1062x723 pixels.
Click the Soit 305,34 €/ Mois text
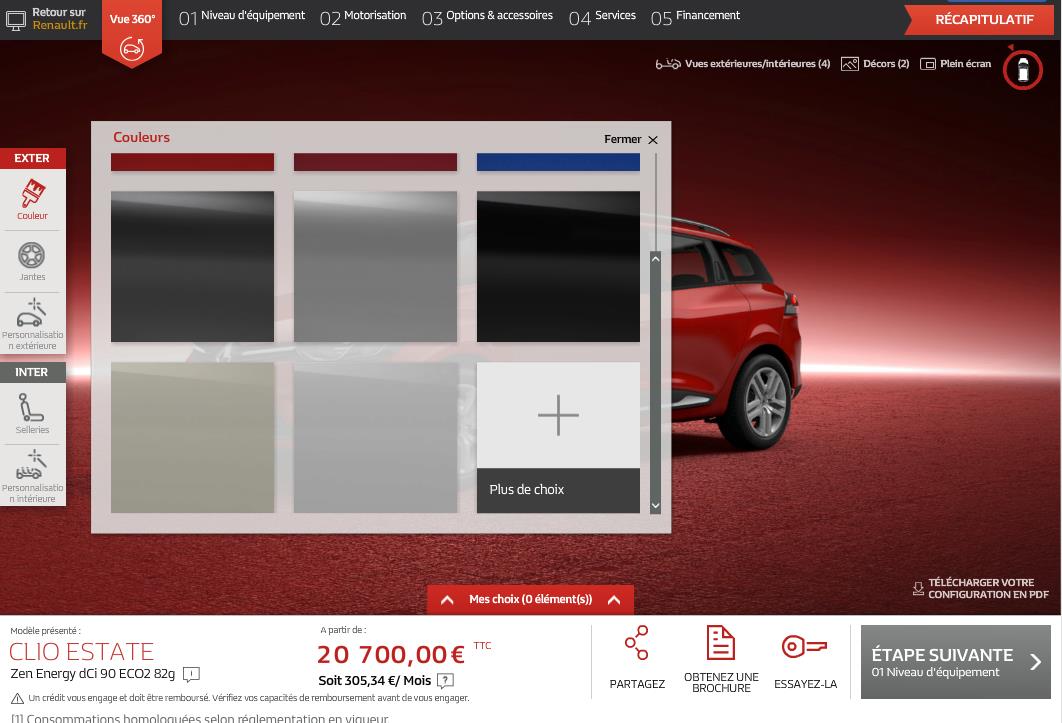click(375, 680)
